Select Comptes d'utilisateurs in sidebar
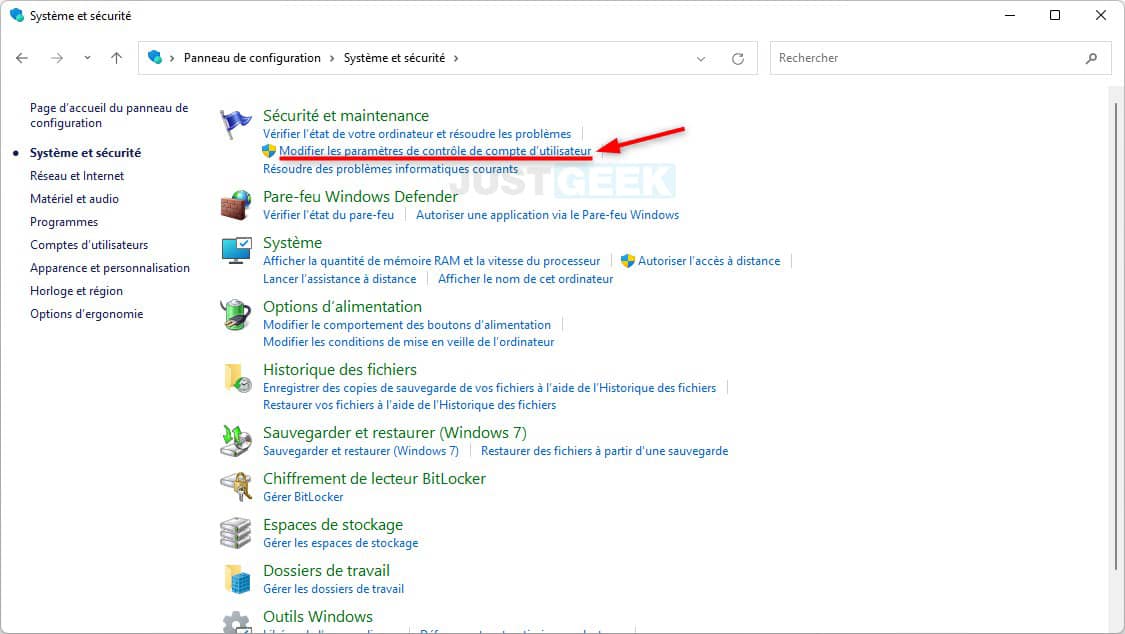This screenshot has width=1125, height=634. pos(89,245)
